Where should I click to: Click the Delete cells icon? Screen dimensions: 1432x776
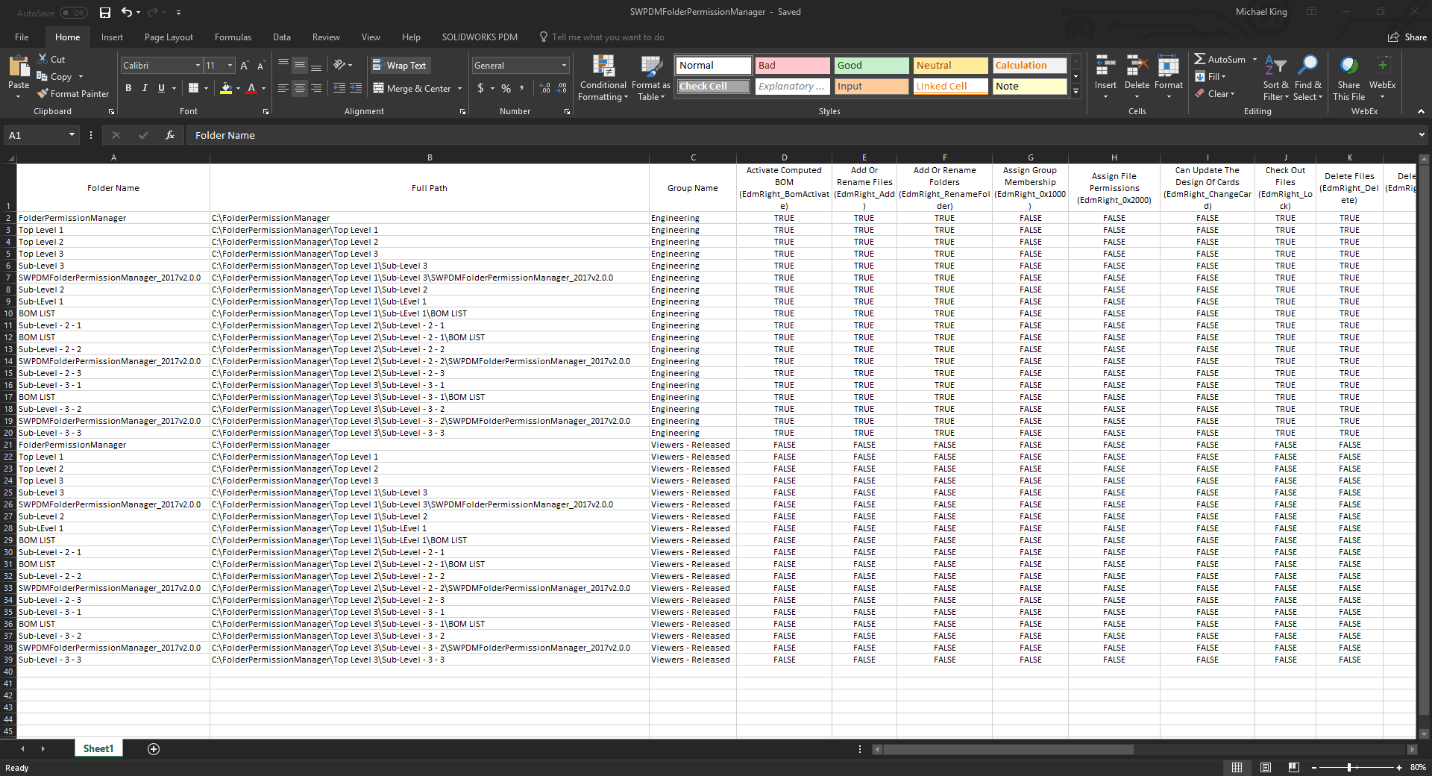click(x=1137, y=66)
